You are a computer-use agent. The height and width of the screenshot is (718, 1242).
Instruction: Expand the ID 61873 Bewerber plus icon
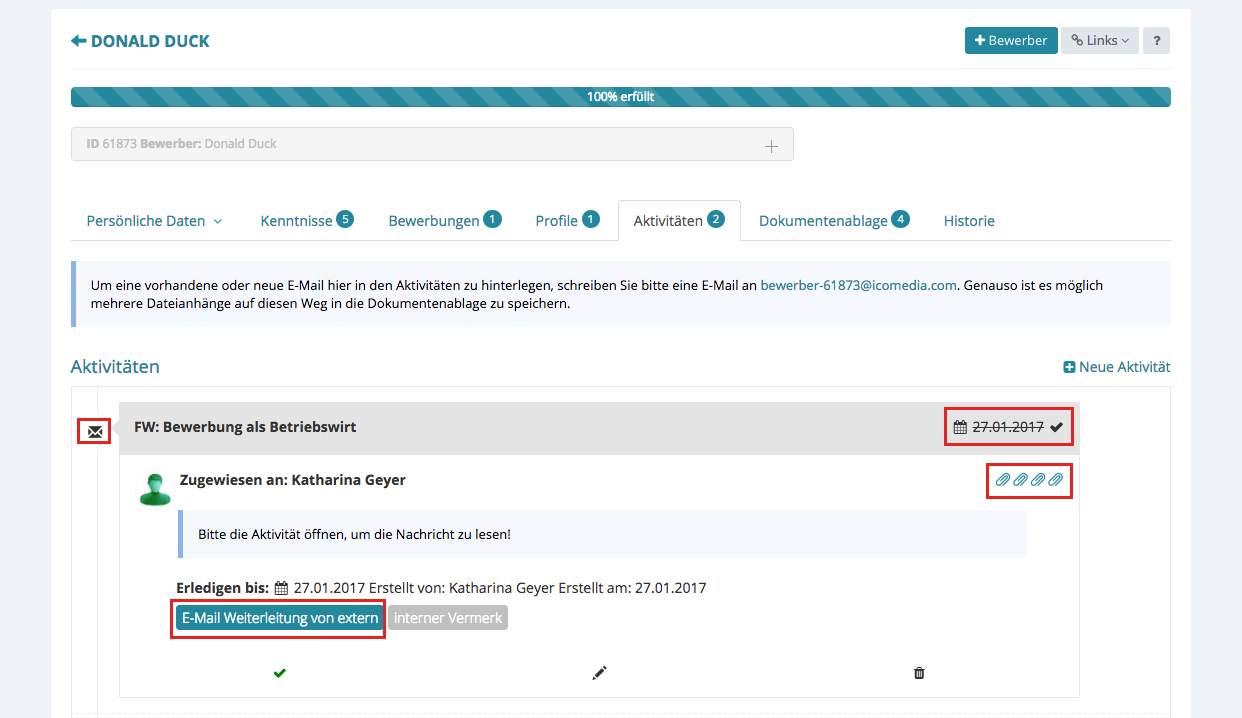tap(771, 146)
